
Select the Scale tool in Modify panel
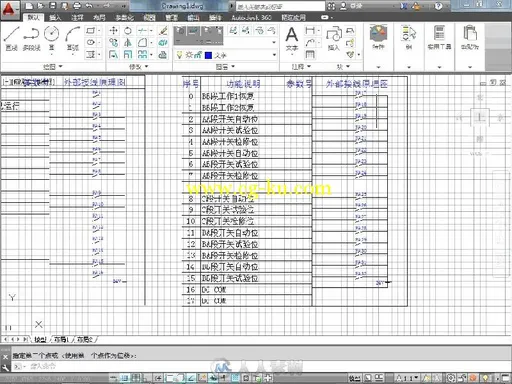pos(128,55)
